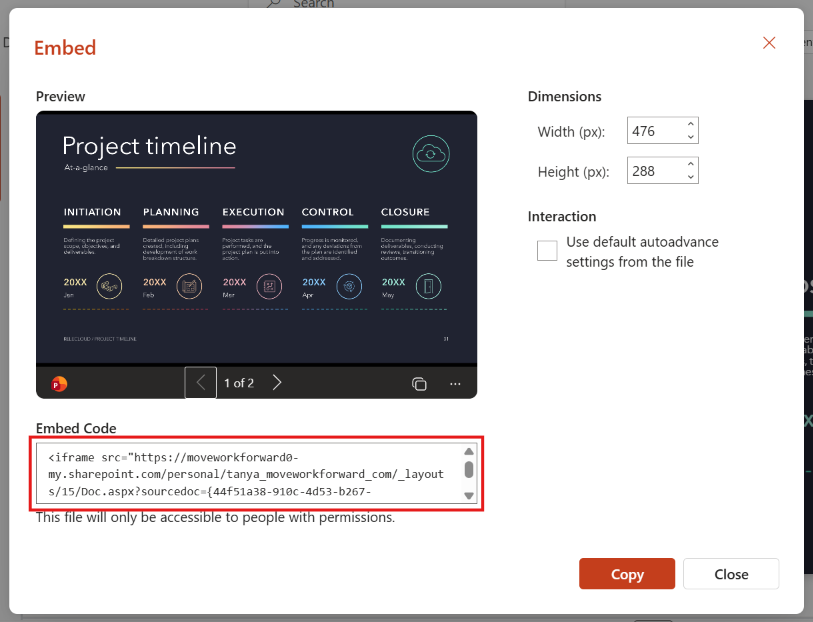Screen dimensions: 813x622
Task: Click the 'EXECUTION' column heading on slide
Action: click(253, 212)
